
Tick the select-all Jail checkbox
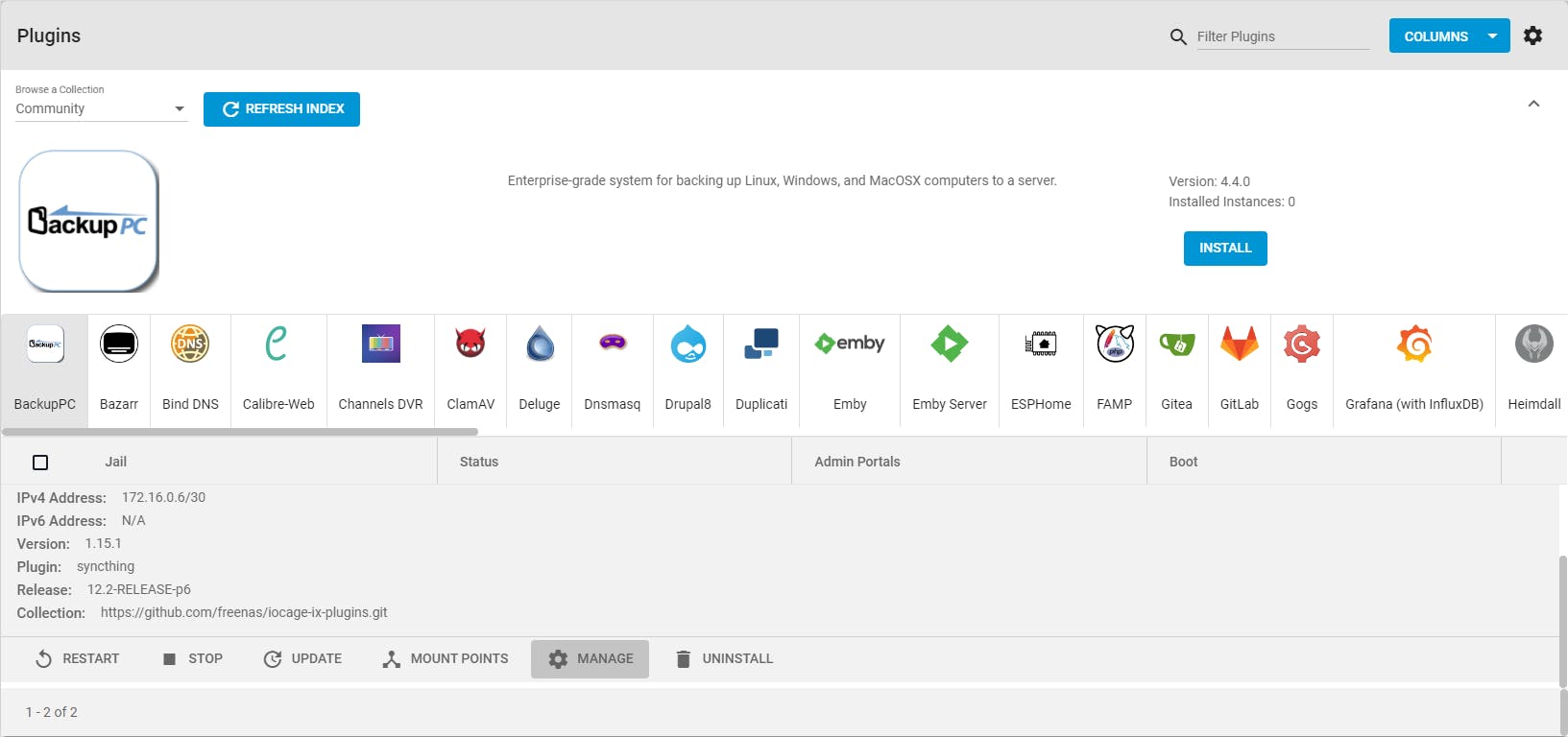40,463
